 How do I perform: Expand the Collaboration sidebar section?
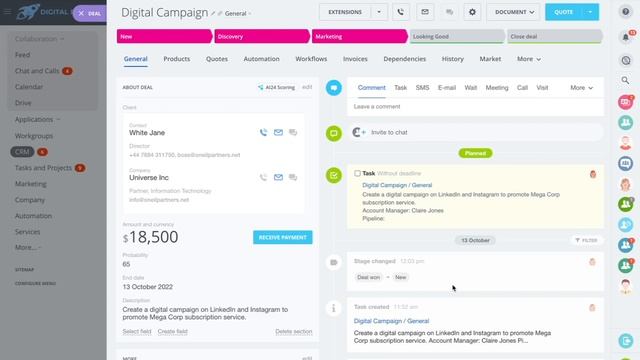coord(40,39)
